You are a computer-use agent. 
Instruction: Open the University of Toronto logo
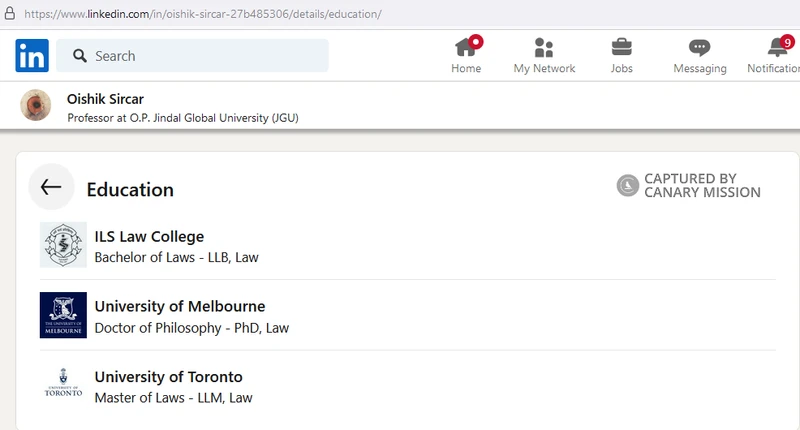[63, 383]
